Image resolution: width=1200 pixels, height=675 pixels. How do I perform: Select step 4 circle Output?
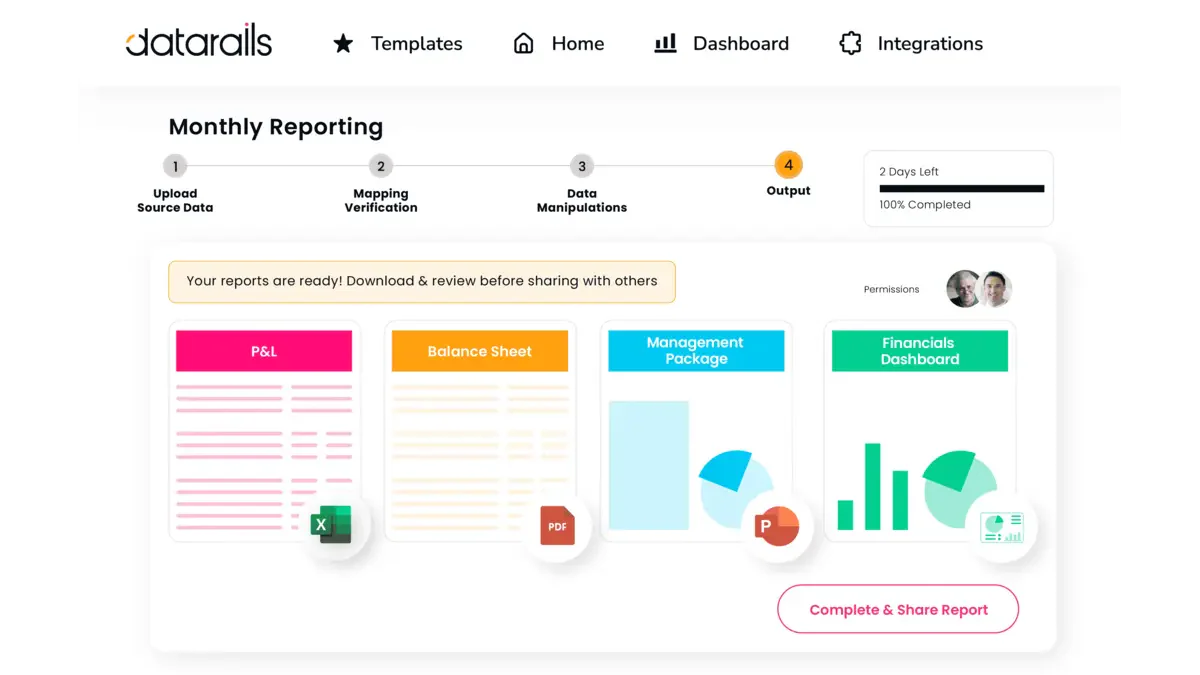coord(788,165)
